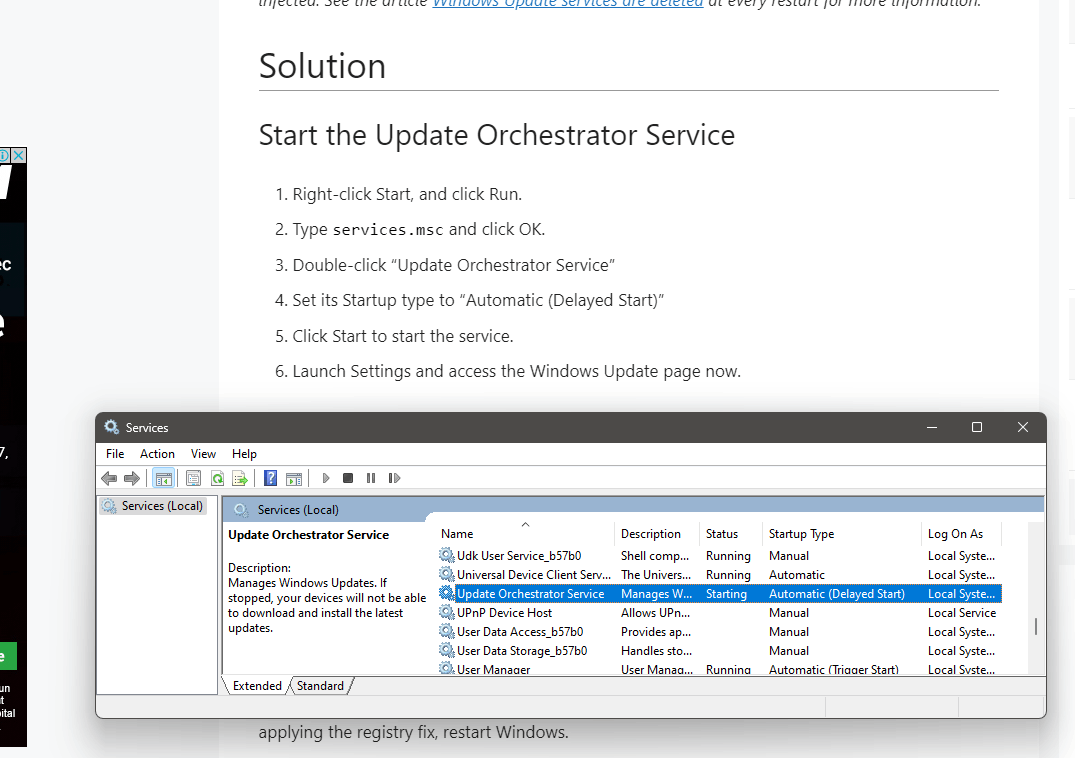This screenshot has width=1075, height=758.
Task: Click 'Automatic (Trigger Start)' cell of User Manager
Action: (834, 669)
